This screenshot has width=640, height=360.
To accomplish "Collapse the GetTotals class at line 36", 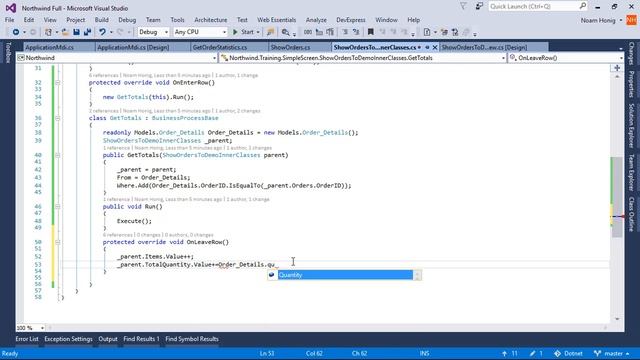I will (x=58, y=118).
